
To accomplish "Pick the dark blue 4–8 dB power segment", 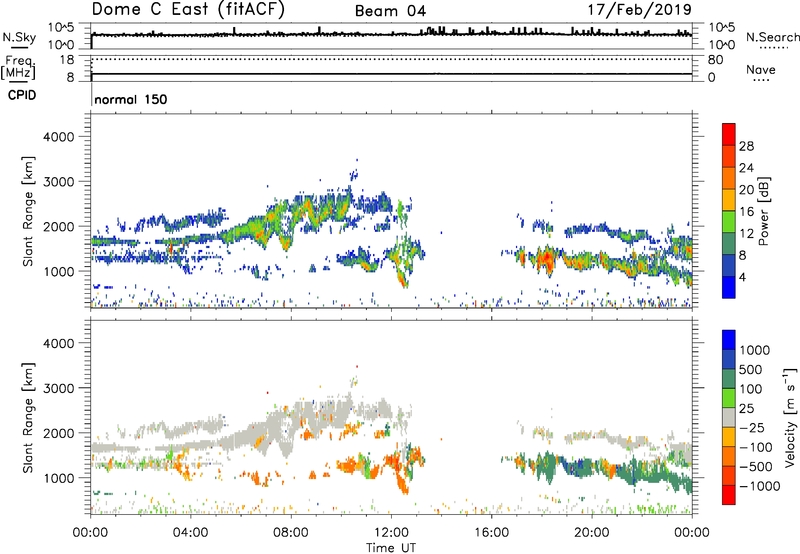I will [x=729, y=265].
